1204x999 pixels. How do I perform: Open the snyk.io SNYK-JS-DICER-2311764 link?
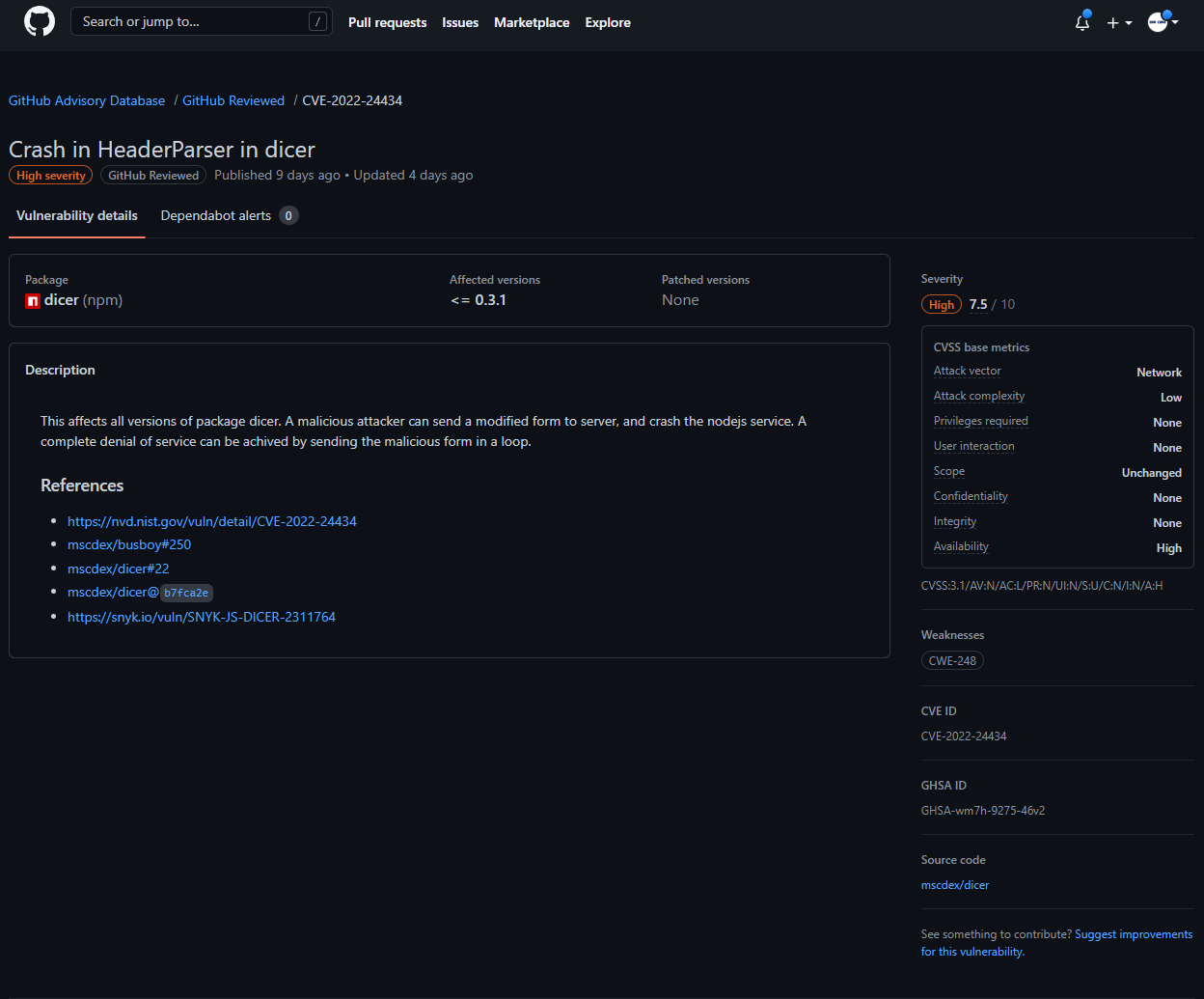click(x=202, y=617)
